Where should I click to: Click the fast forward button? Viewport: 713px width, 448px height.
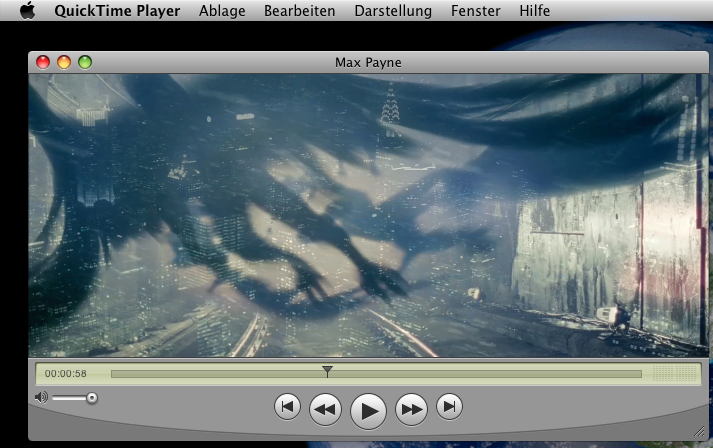(411, 408)
